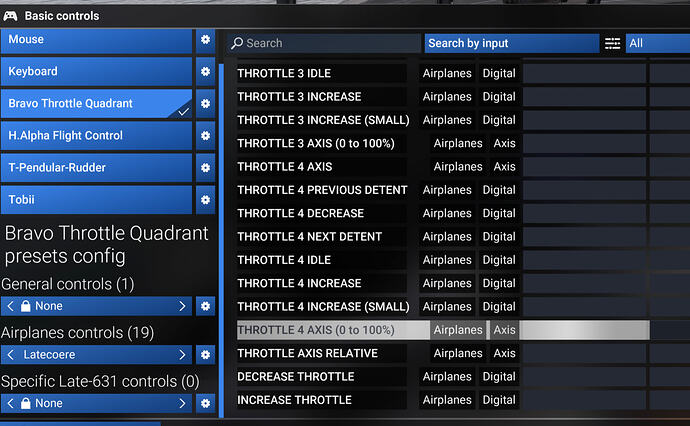Select THROTTLE 4 PREVIOUS DETENT row
690x426 pixels.
tap(323, 190)
